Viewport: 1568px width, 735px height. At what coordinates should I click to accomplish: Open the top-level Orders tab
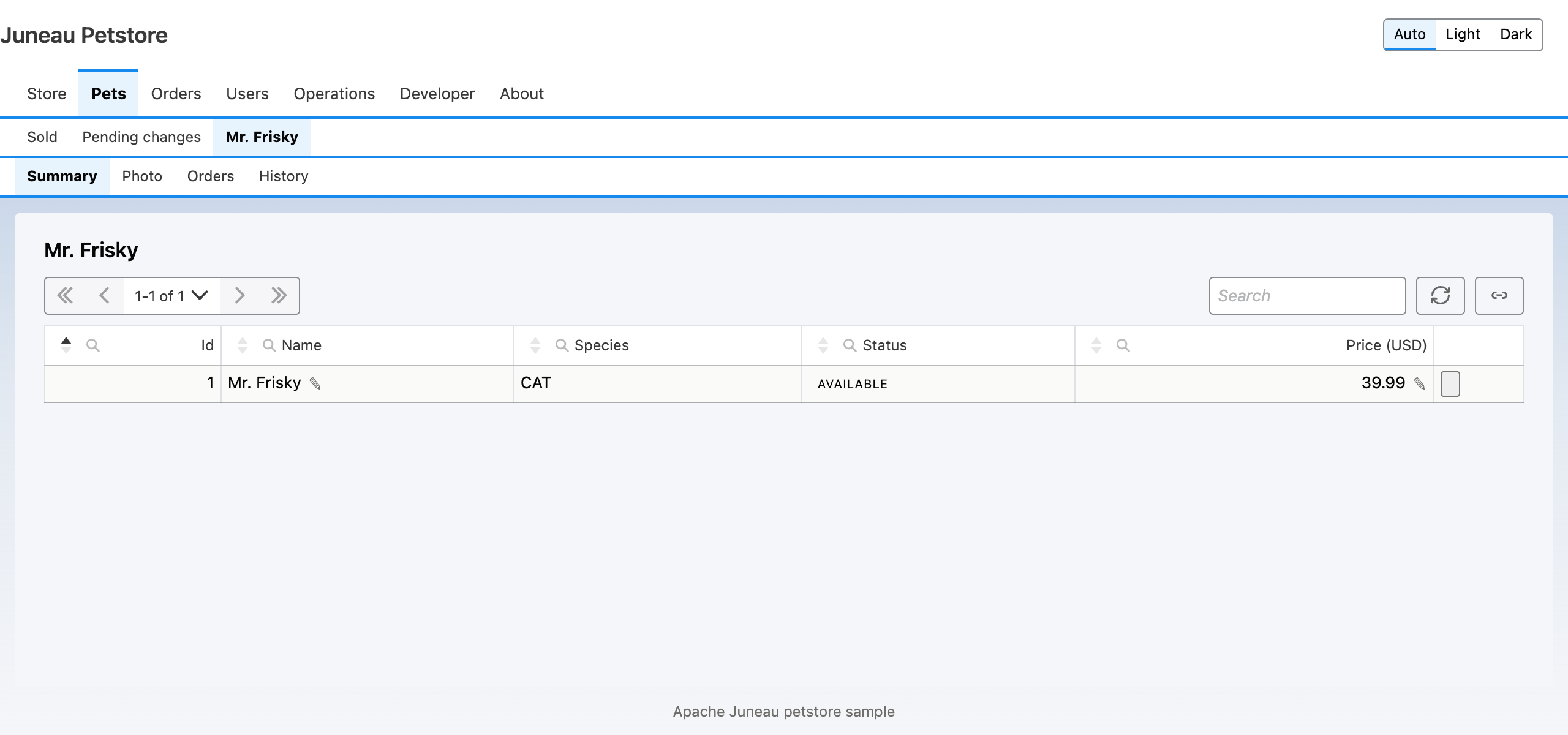tap(176, 94)
